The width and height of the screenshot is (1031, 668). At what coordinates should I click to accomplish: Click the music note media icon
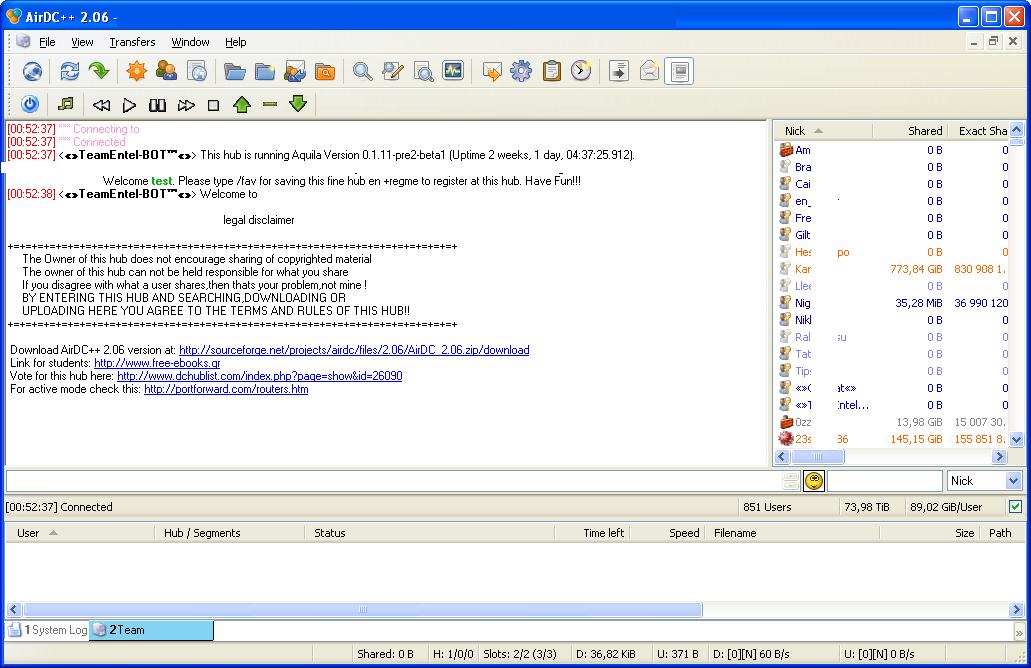click(x=66, y=104)
